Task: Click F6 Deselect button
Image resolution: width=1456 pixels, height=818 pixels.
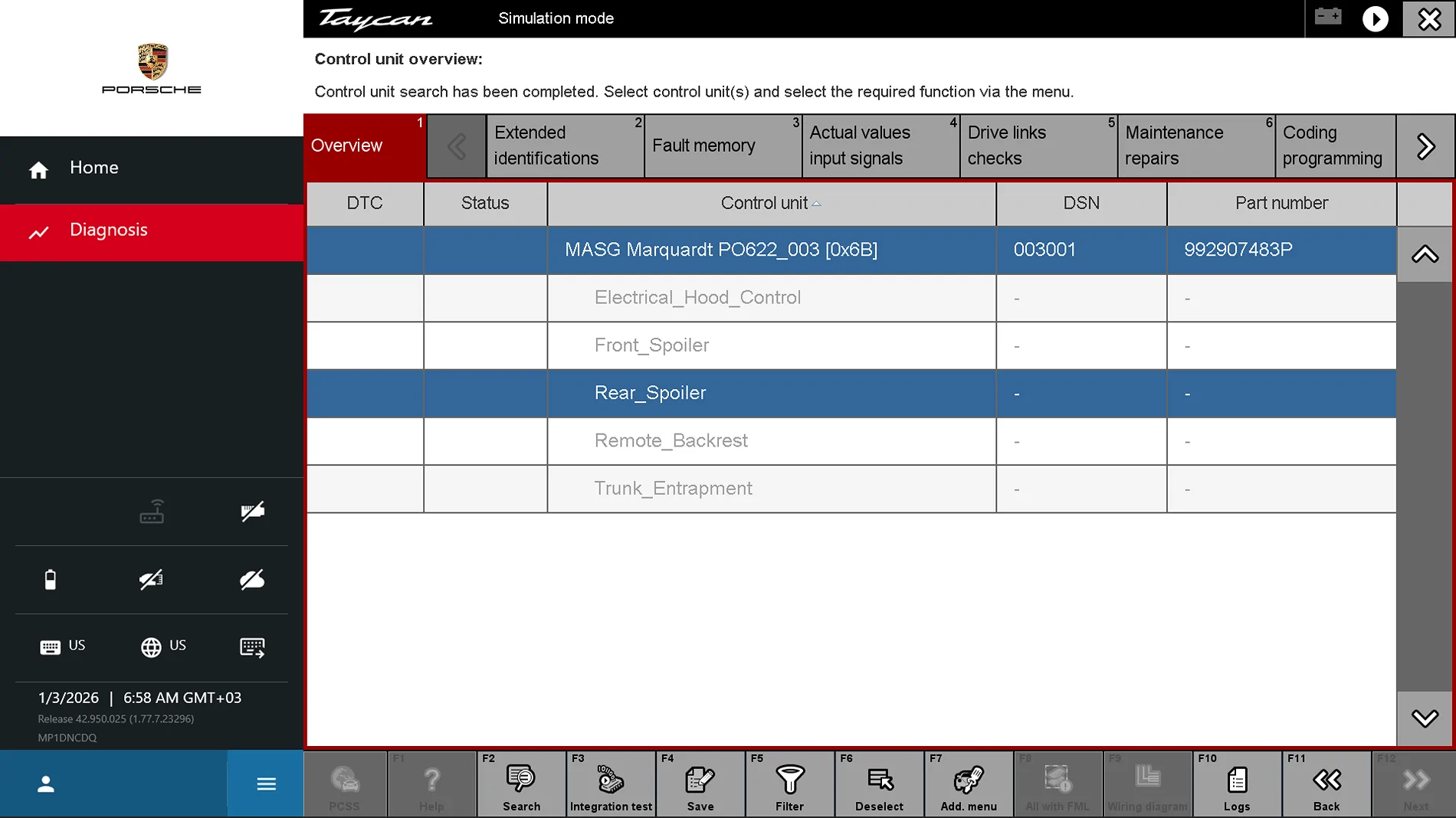Action: point(879,784)
